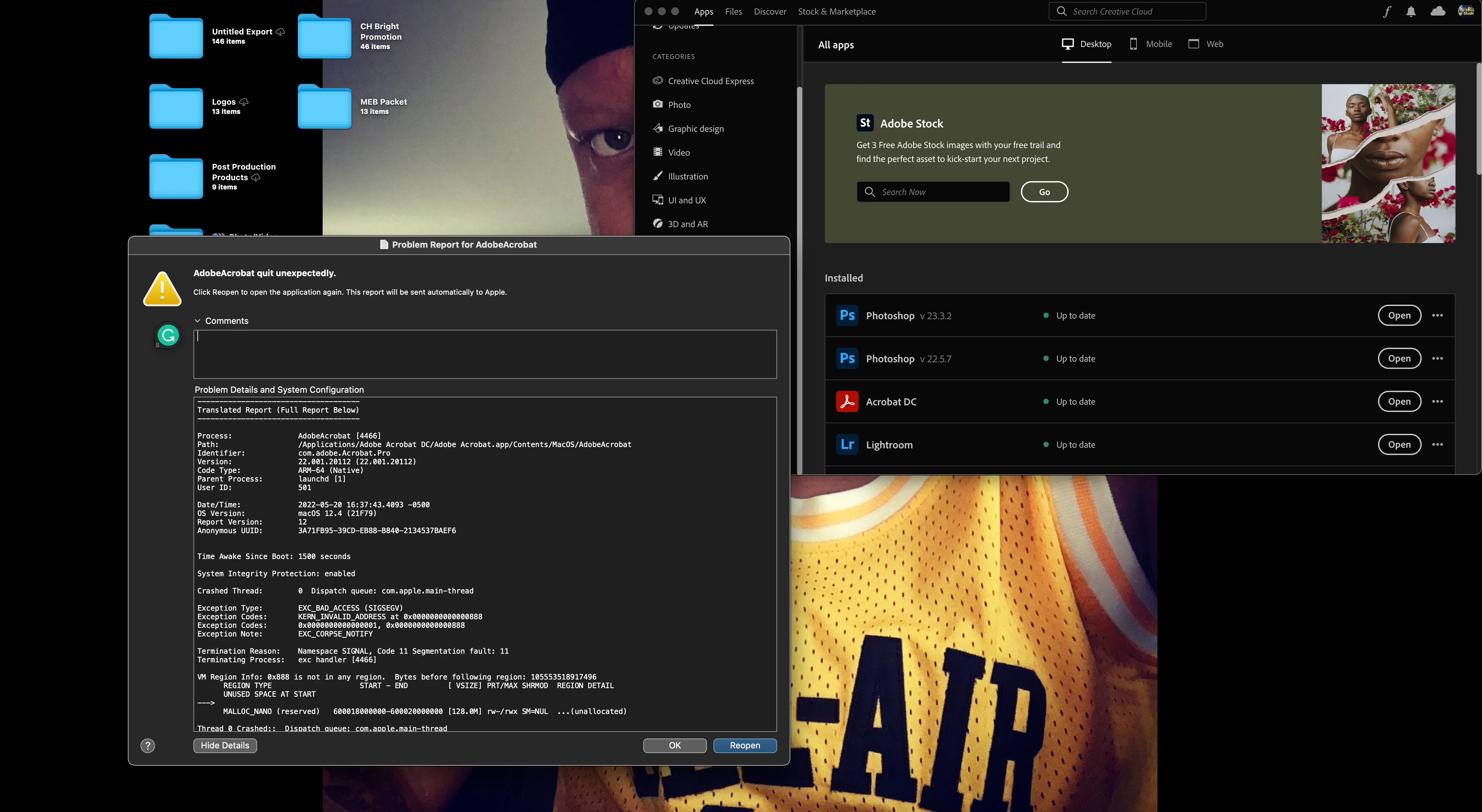Click the cloud sync status icon
Viewport: 1482px width, 812px height.
click(1438, 12)
